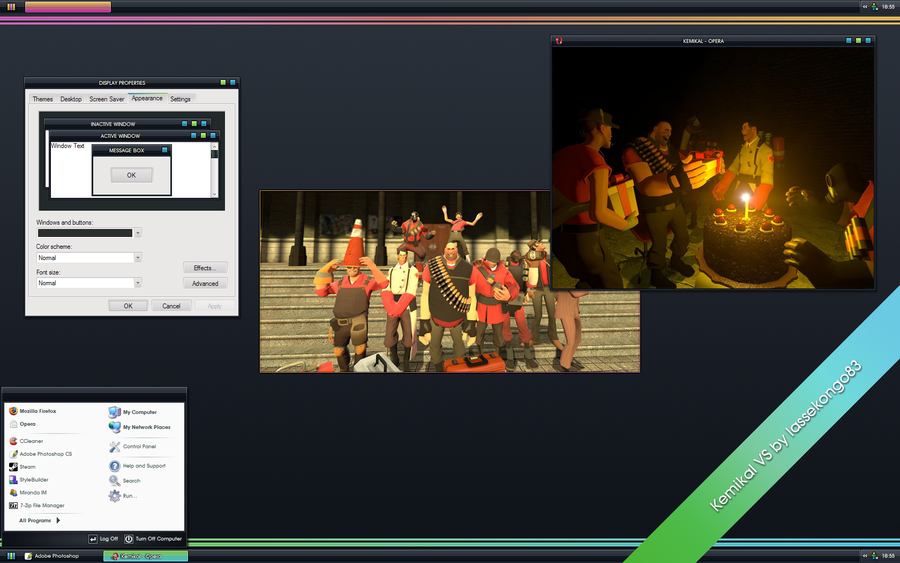900x563 pixels.
Task: Click the Opera logo in Kemikal window titlebar
Action: pyautogui.click(x=558, y=41)
